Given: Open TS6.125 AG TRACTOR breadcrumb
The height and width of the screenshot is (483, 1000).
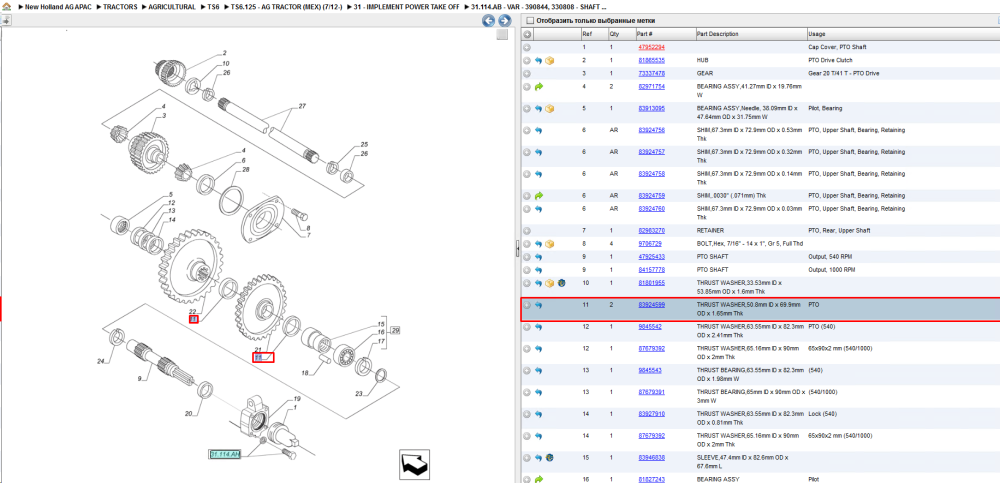Looking at the screenshot, I should pos(286,6).
